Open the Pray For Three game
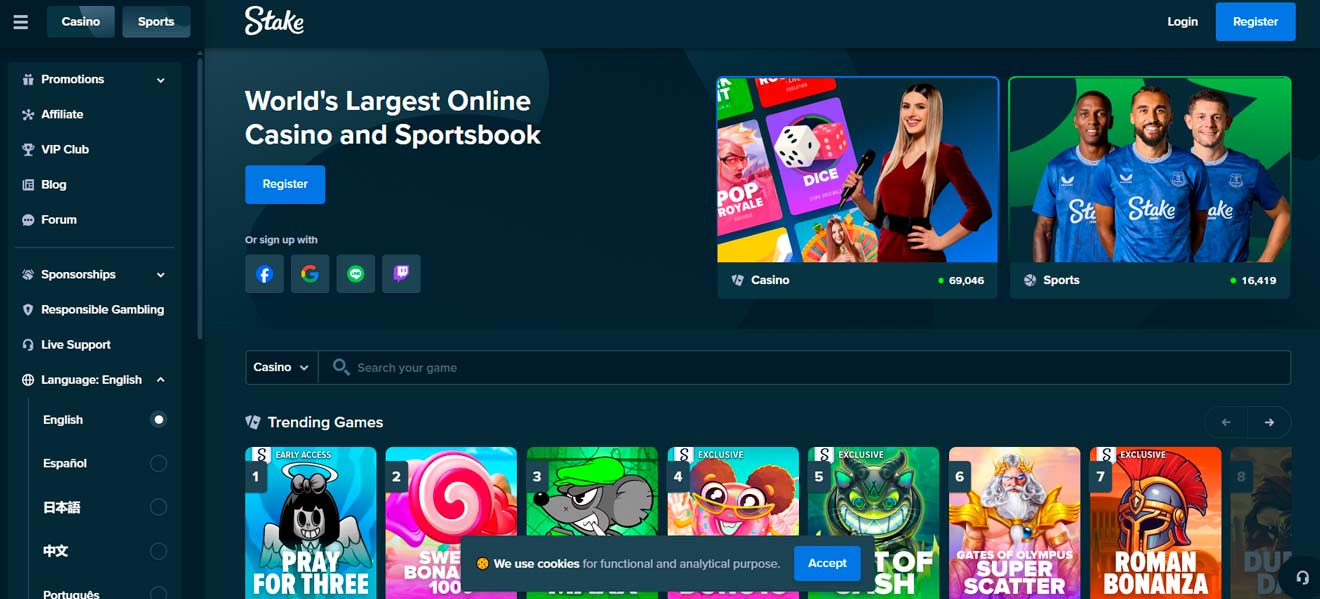1320x599 pixels. [310, 523]
